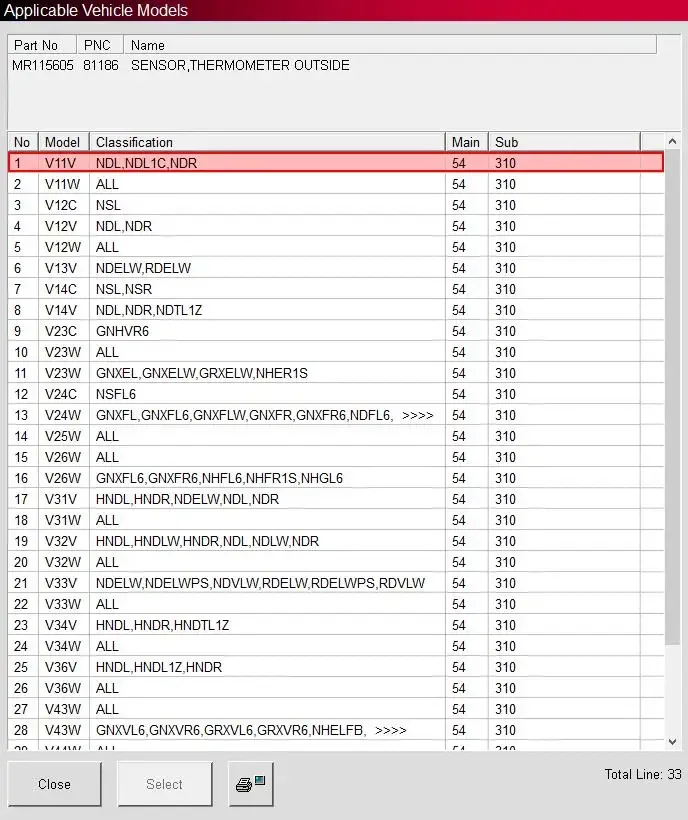Viewport: 688px width, 820px height.
Task: Select row 21 model V33V
Action: (336, 583)
